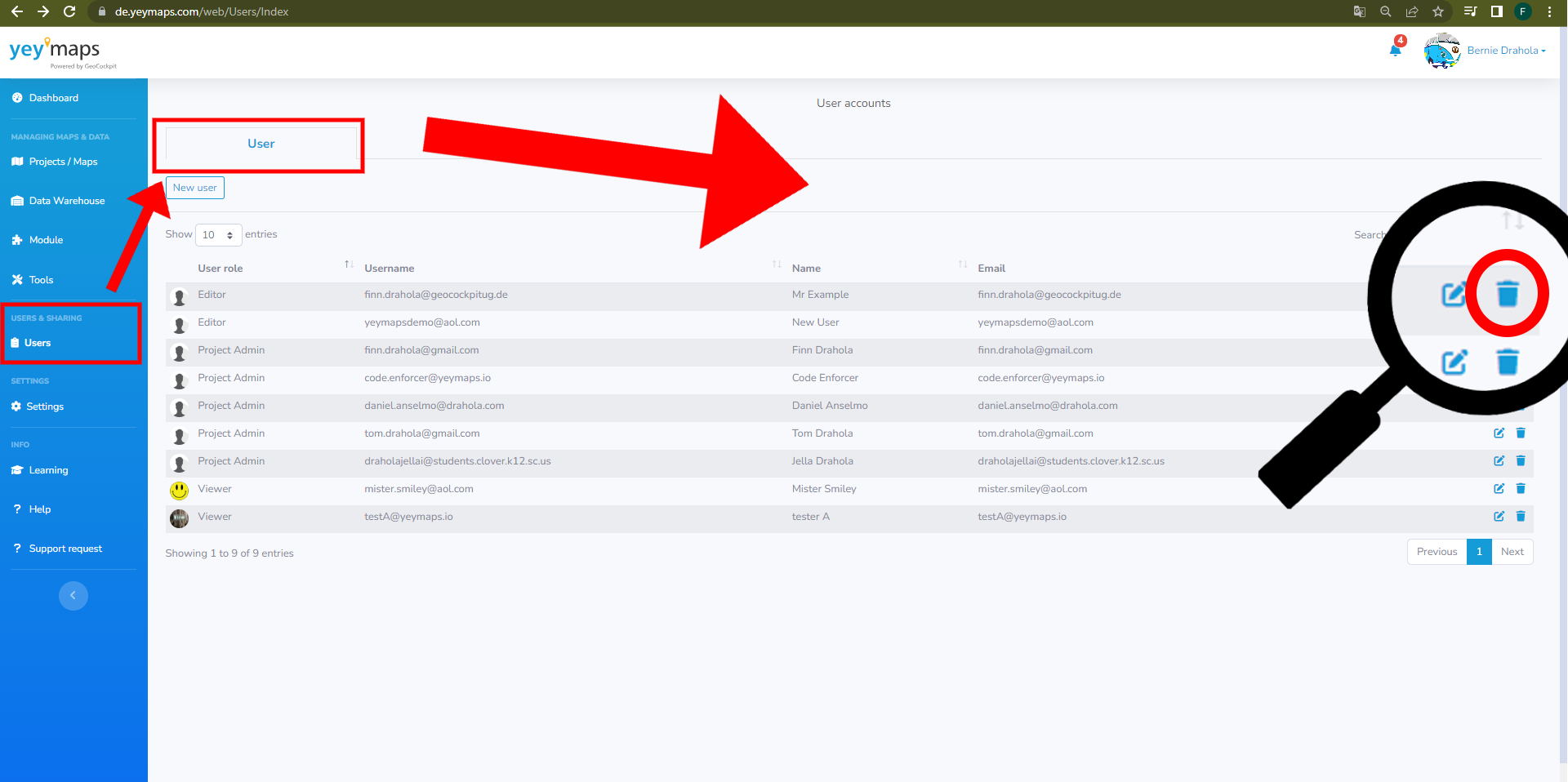Viewport: 1568px width, 782px height.
Task: Click the notification bell with 4 alerts
Action: (1395, 49)
